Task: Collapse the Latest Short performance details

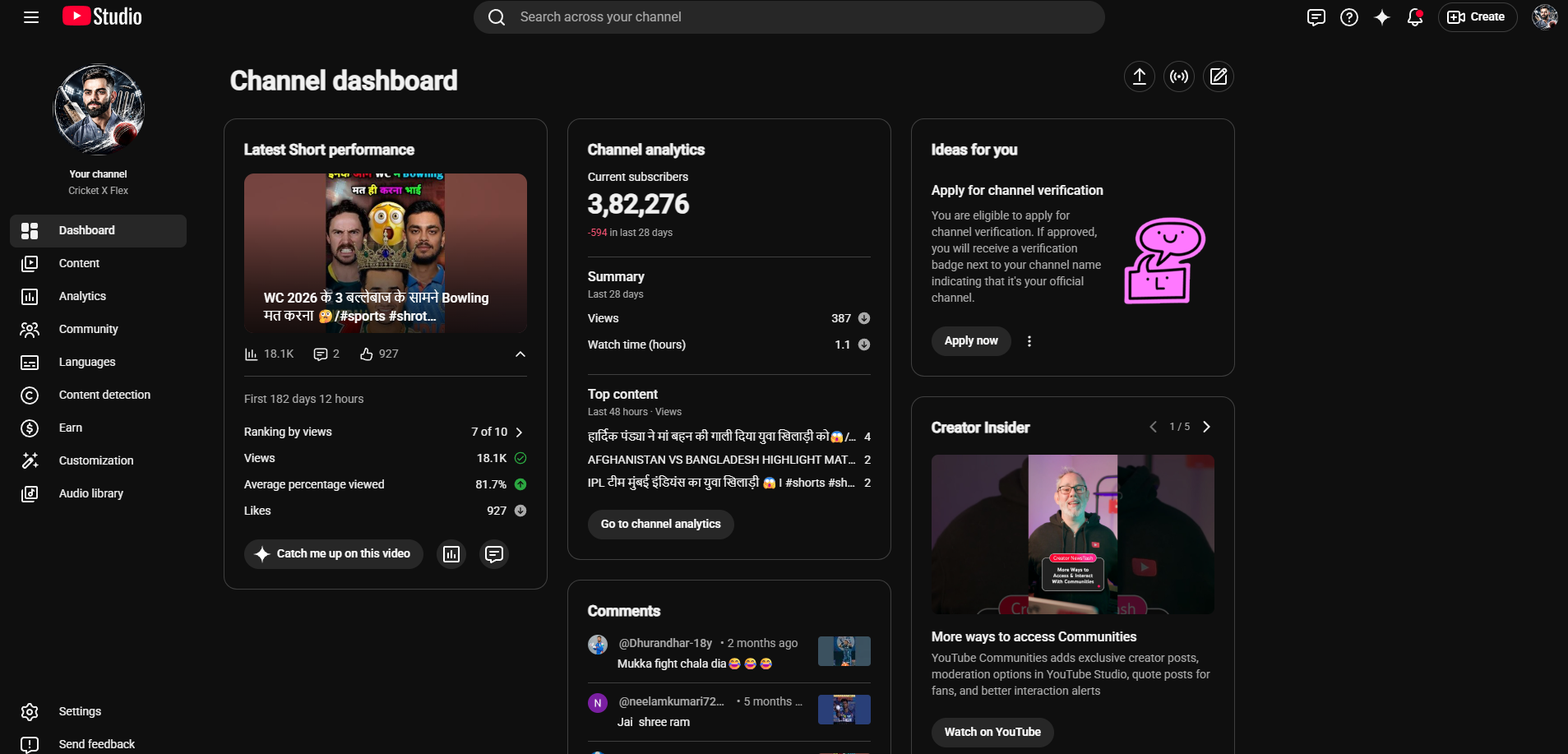Action: (x=520, y=354)
